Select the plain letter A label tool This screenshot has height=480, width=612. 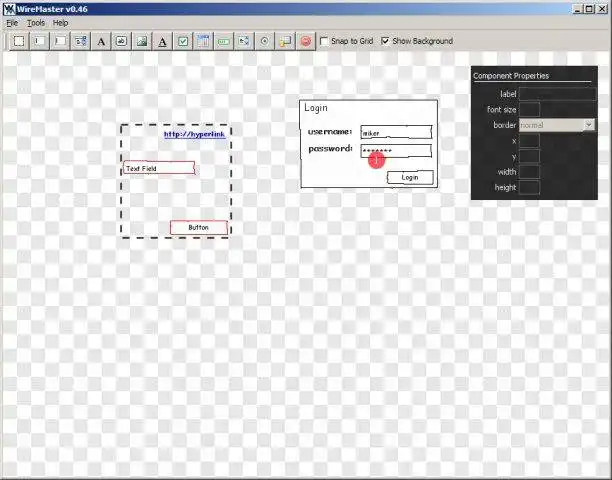pos(101,41)
